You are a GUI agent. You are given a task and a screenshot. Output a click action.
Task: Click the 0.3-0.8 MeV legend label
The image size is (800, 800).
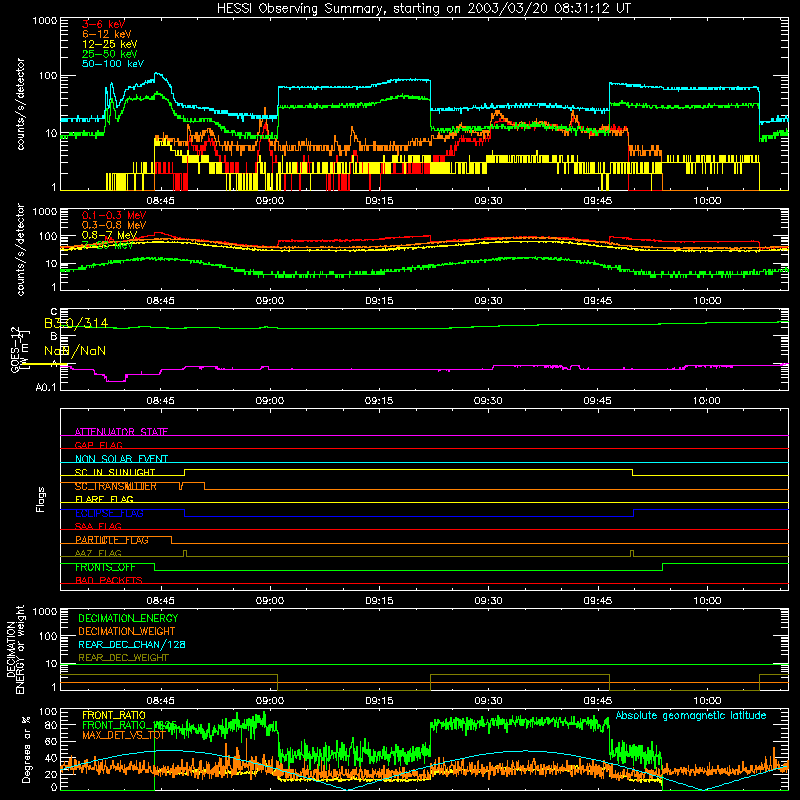click(114, 225)
